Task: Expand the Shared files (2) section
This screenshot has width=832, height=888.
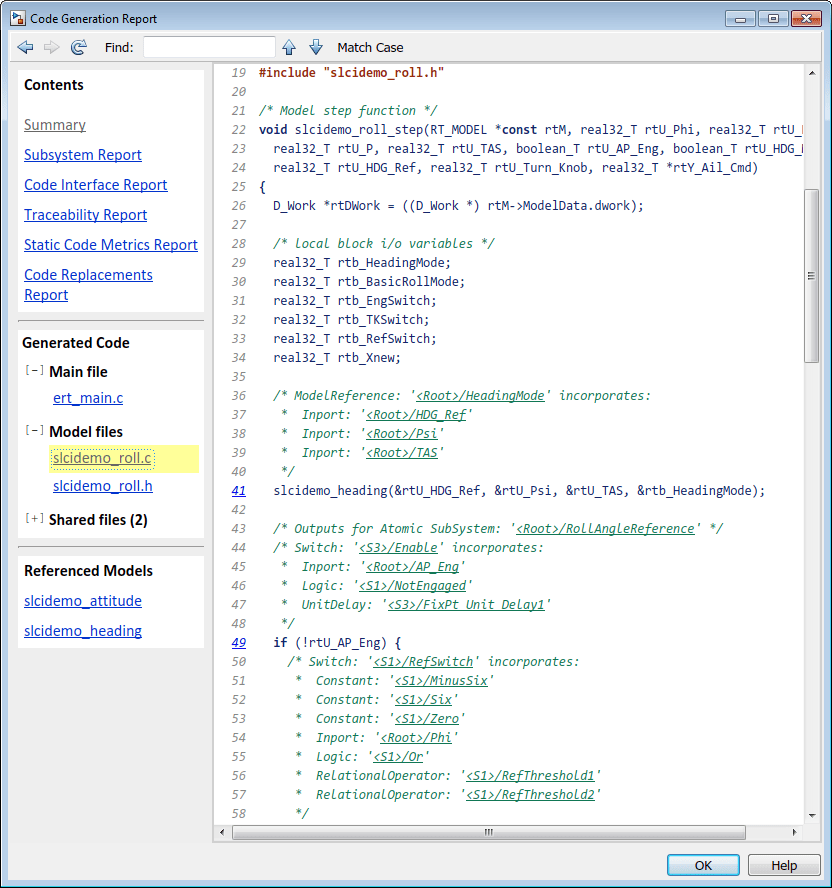Action: point(35,519)
